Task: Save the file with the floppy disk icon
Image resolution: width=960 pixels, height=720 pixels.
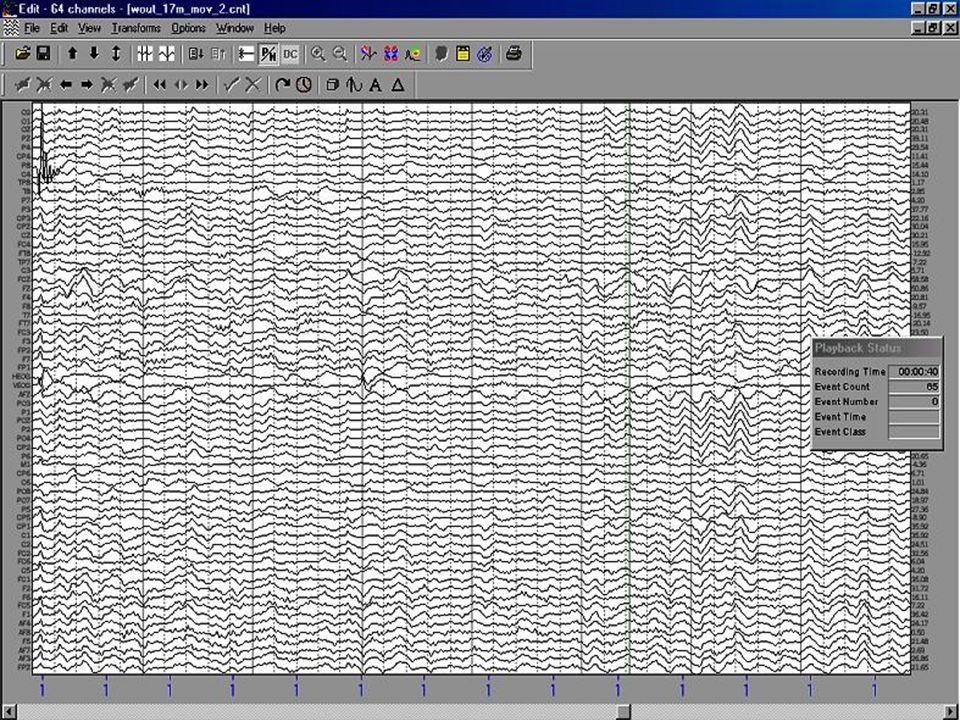Action: pos(43,54)
